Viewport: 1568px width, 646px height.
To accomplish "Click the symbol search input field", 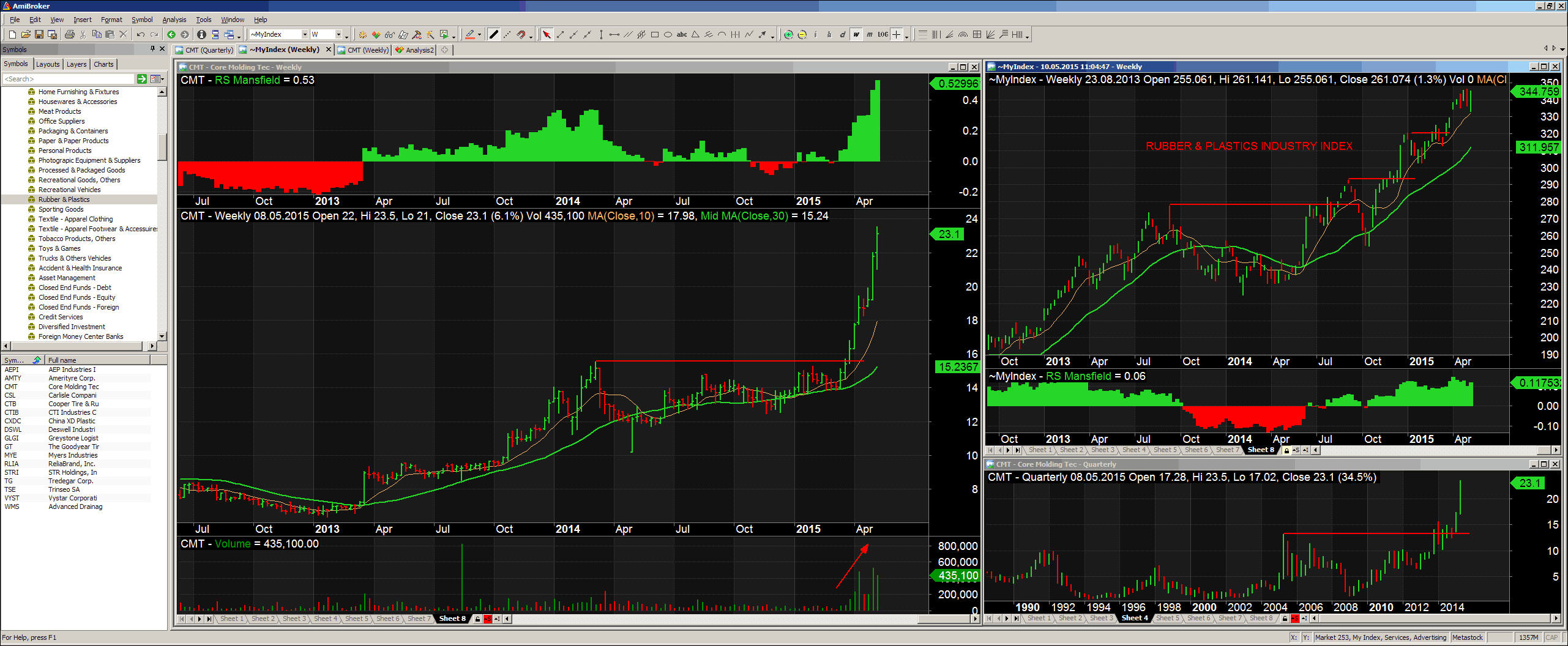I will pyautogui.click(x=69, y=79).
